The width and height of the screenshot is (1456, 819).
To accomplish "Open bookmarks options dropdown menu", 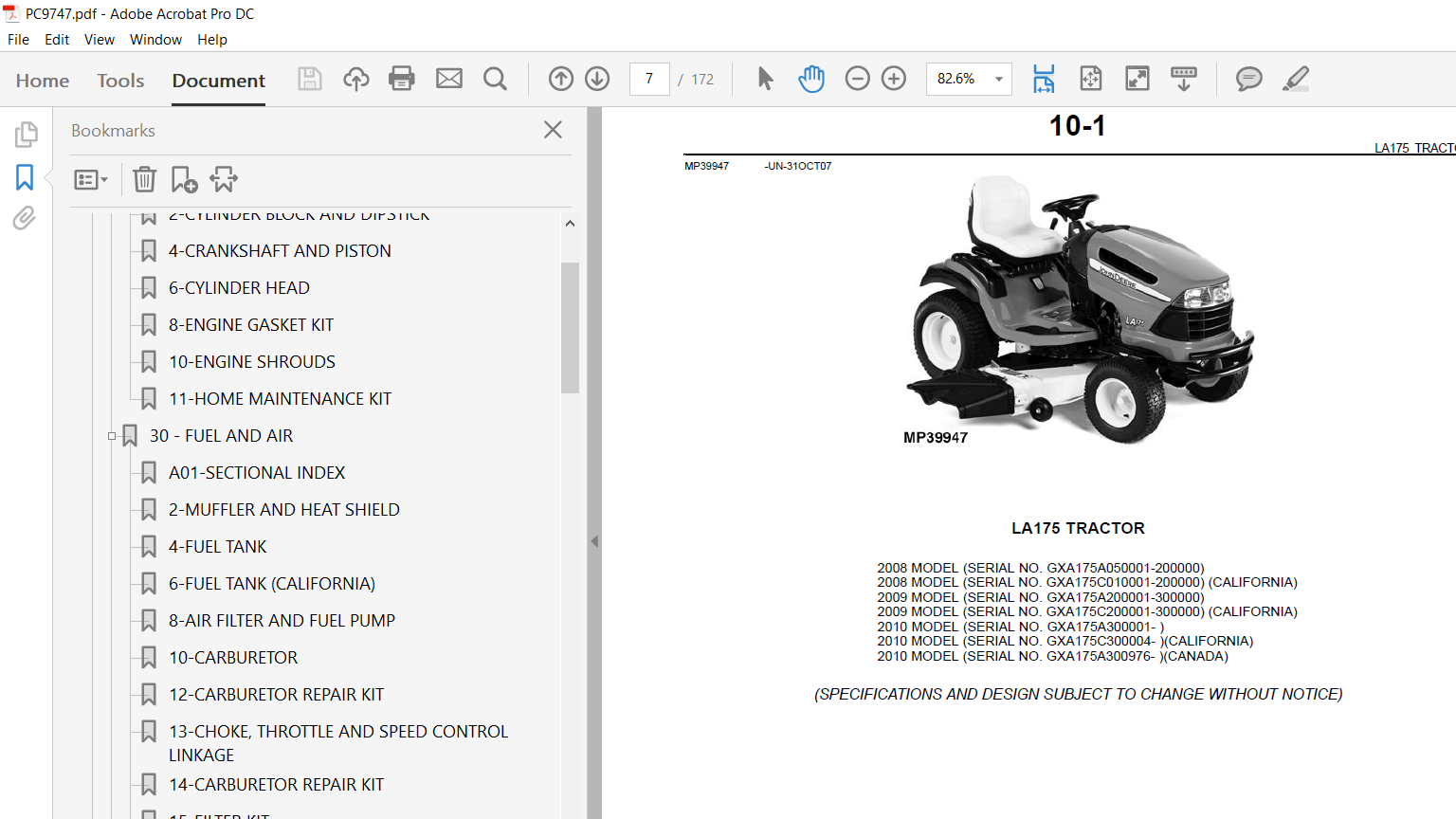I will pyautogui.click(x=91, y=179).
